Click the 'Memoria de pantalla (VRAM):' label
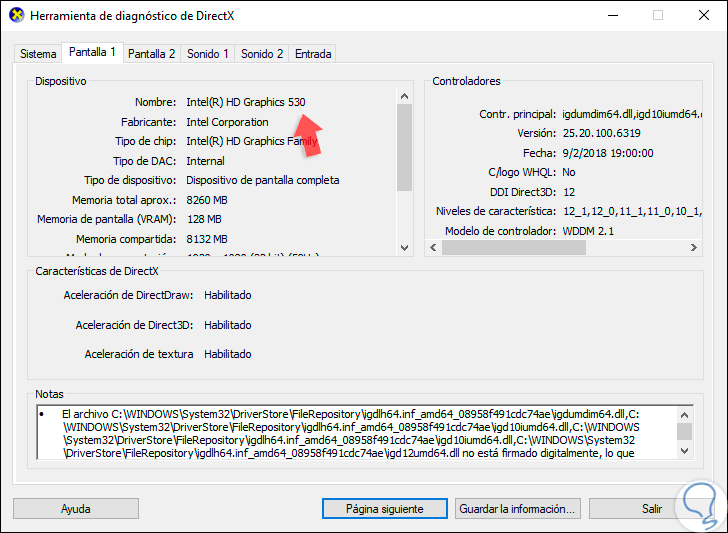Image resolution: width=728 pixels, height=533 pixels. tap(107, 219)
